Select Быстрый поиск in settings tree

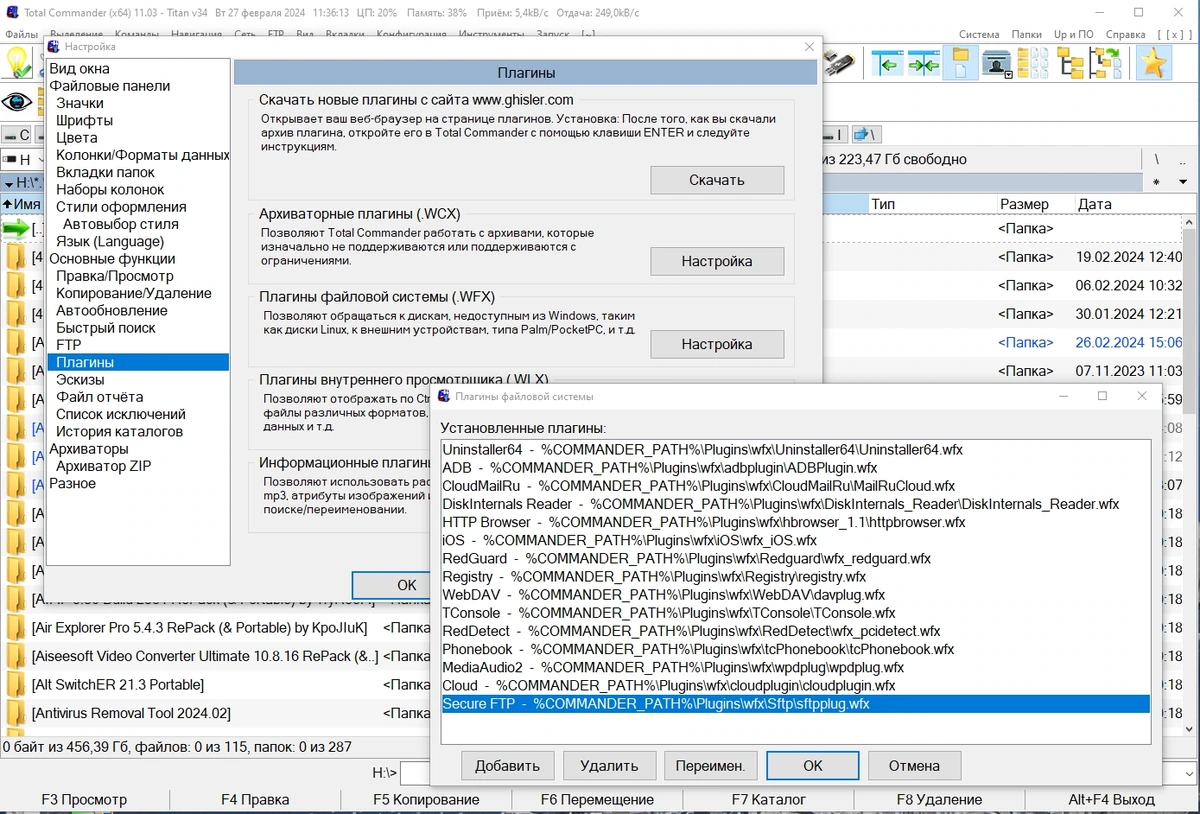[106, 327]
